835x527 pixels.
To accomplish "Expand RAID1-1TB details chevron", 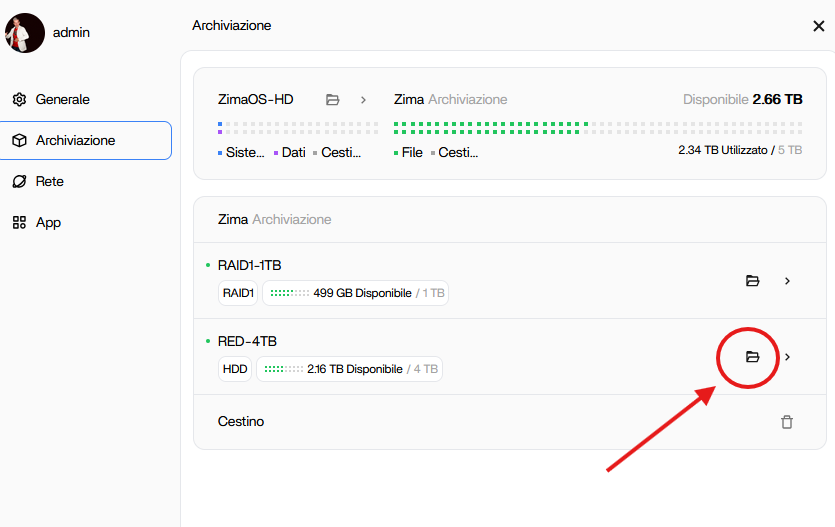I will pyautogui.click(x=787, y=281).
